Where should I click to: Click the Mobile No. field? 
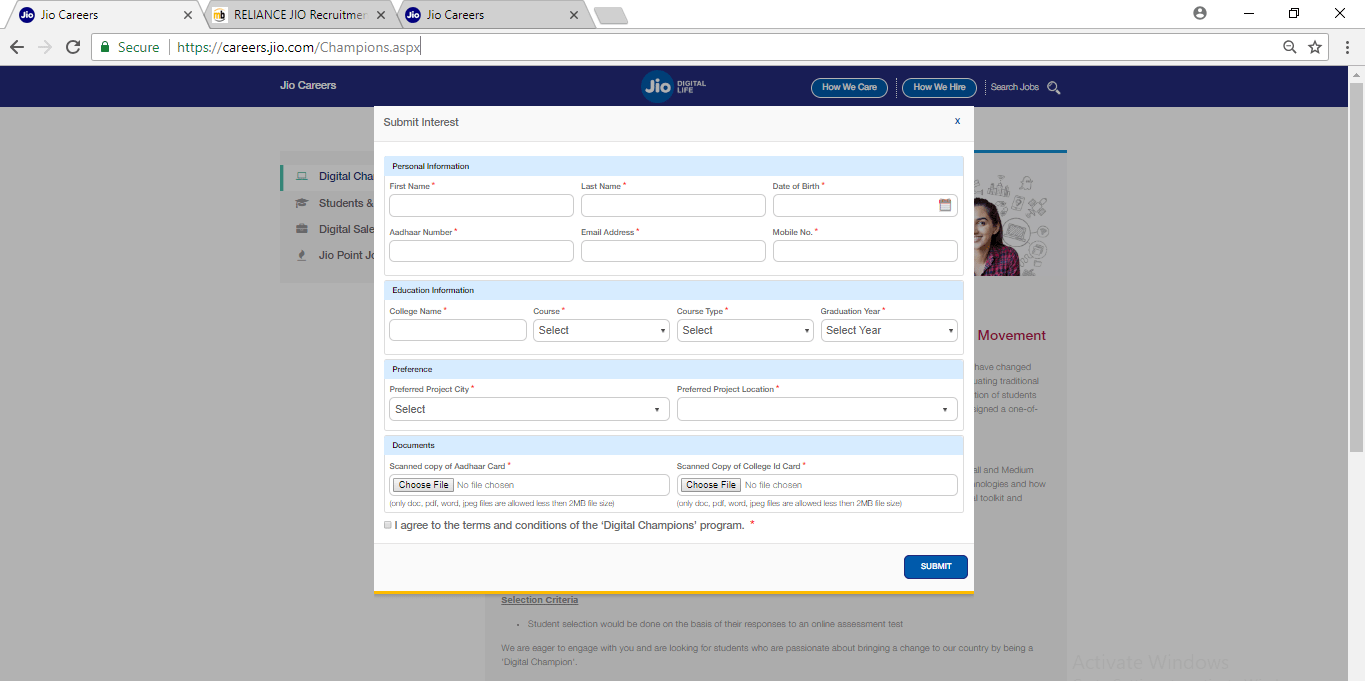click(x=865, y=251)
